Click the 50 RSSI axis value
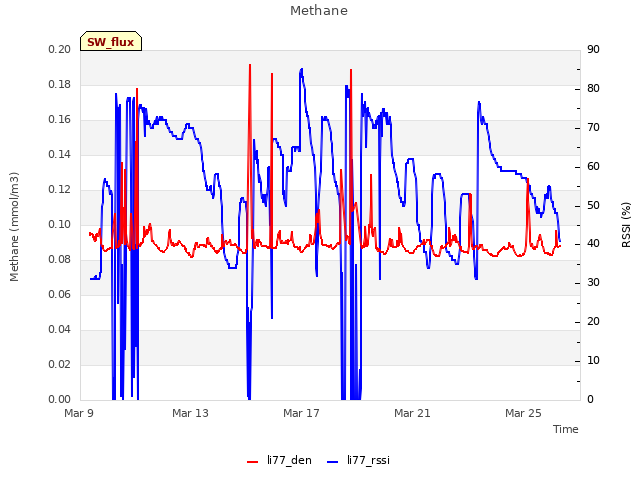The width and height of the screenshot is (640, 480). click(x=593, y=205)
